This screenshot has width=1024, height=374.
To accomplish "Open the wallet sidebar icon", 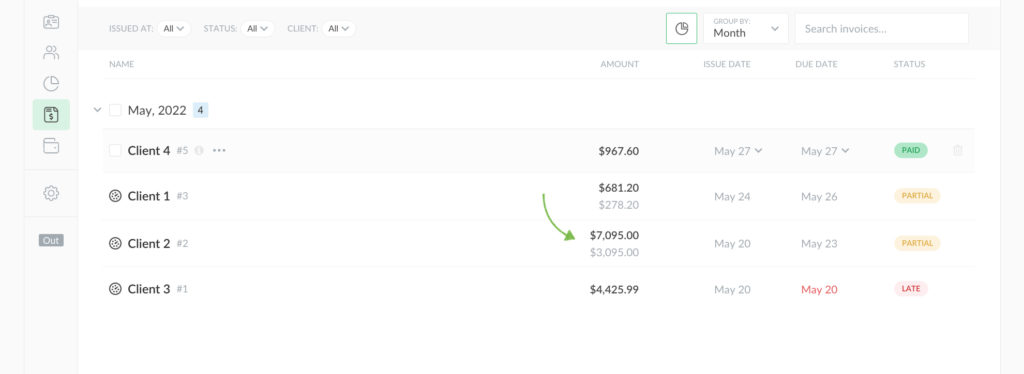I will pyautogui.click(x=51, y=146).
